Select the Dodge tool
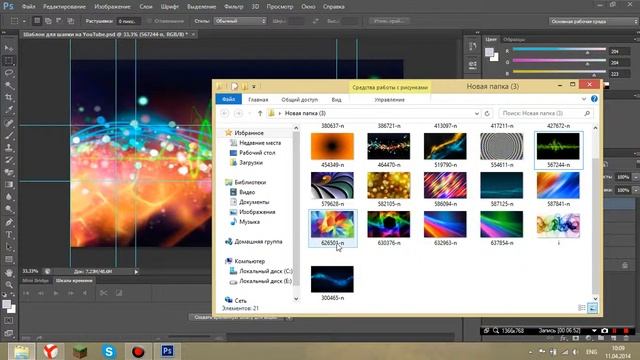The image size is (640, 360). (x=9, y=209)
